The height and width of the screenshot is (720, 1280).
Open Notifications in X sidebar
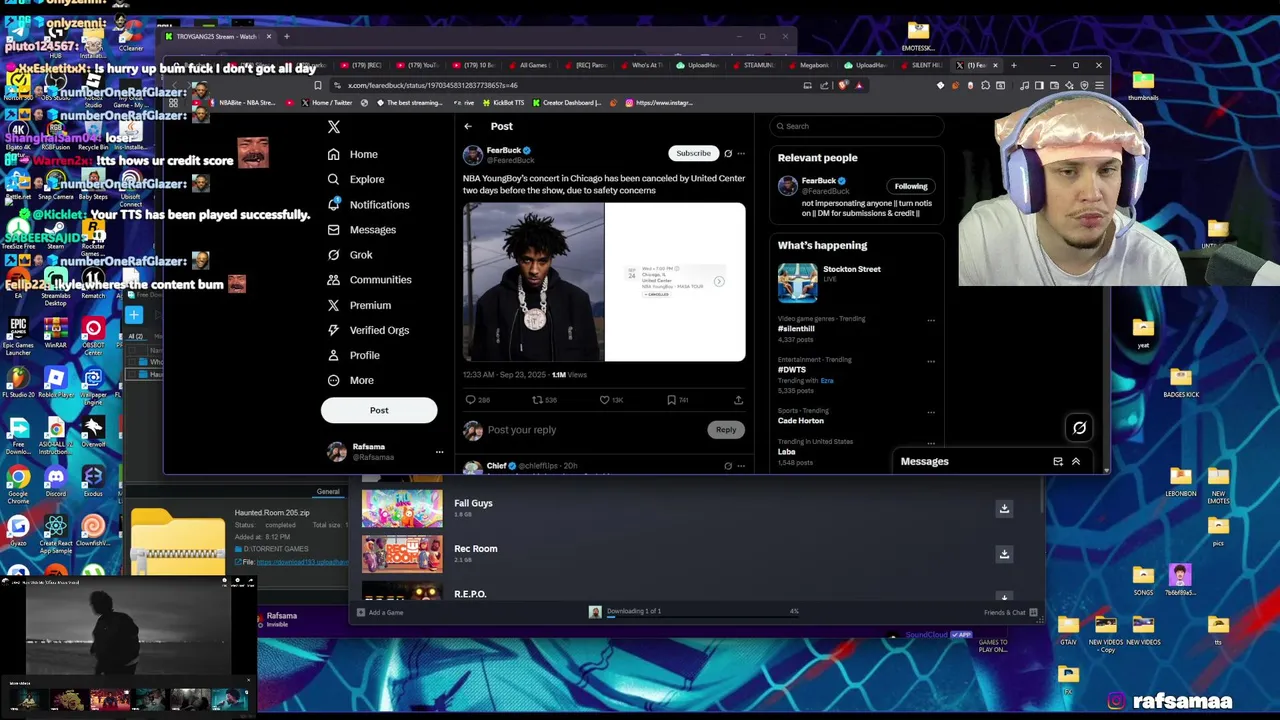pos(368,204)
